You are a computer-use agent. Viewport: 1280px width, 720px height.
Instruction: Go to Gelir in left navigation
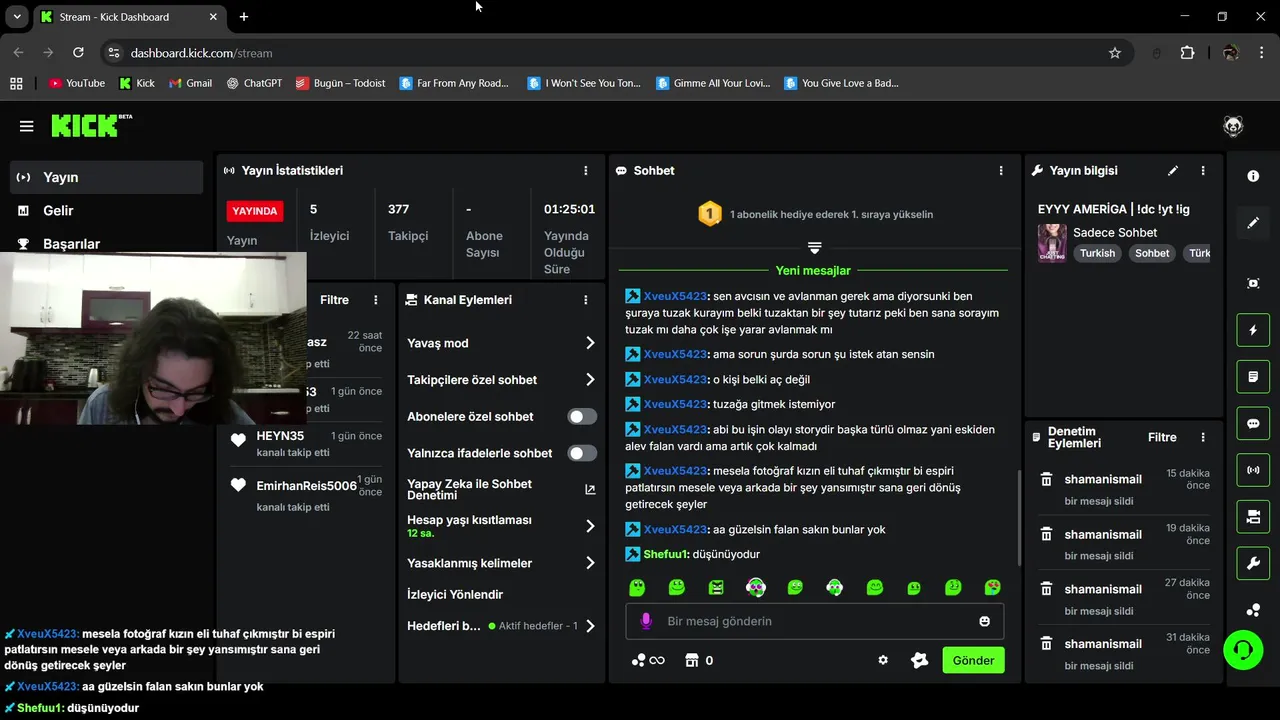(106, 210)
